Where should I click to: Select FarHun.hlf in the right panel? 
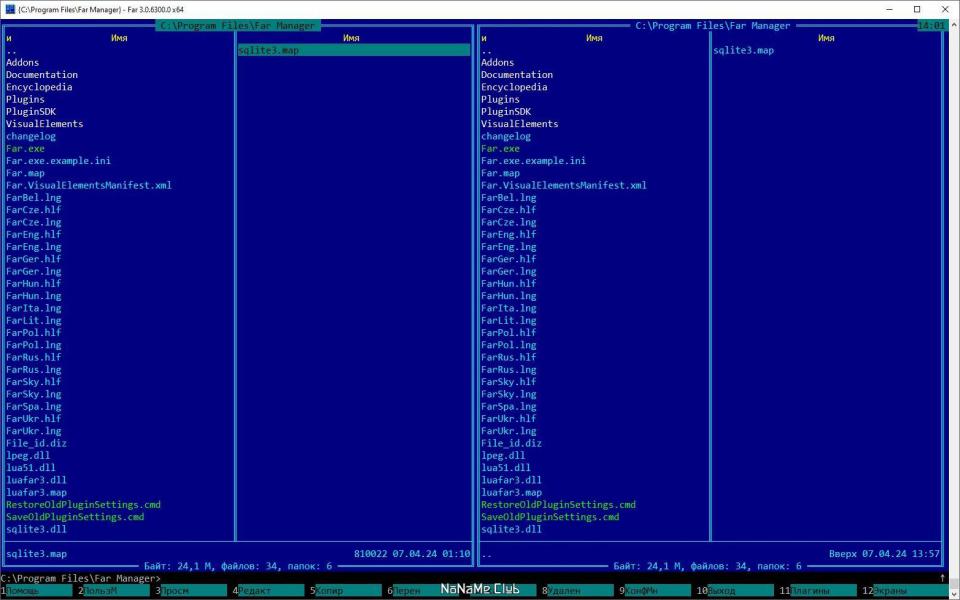509,283
